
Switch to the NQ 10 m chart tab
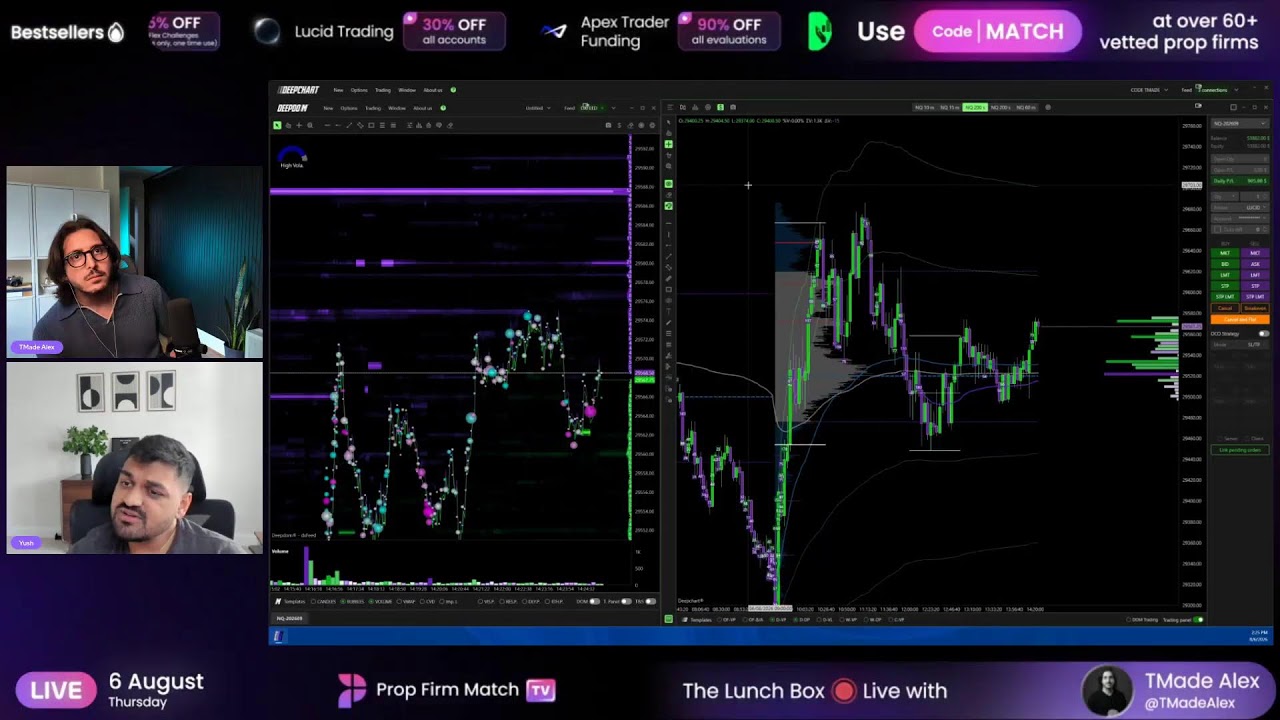pos(925,107)
